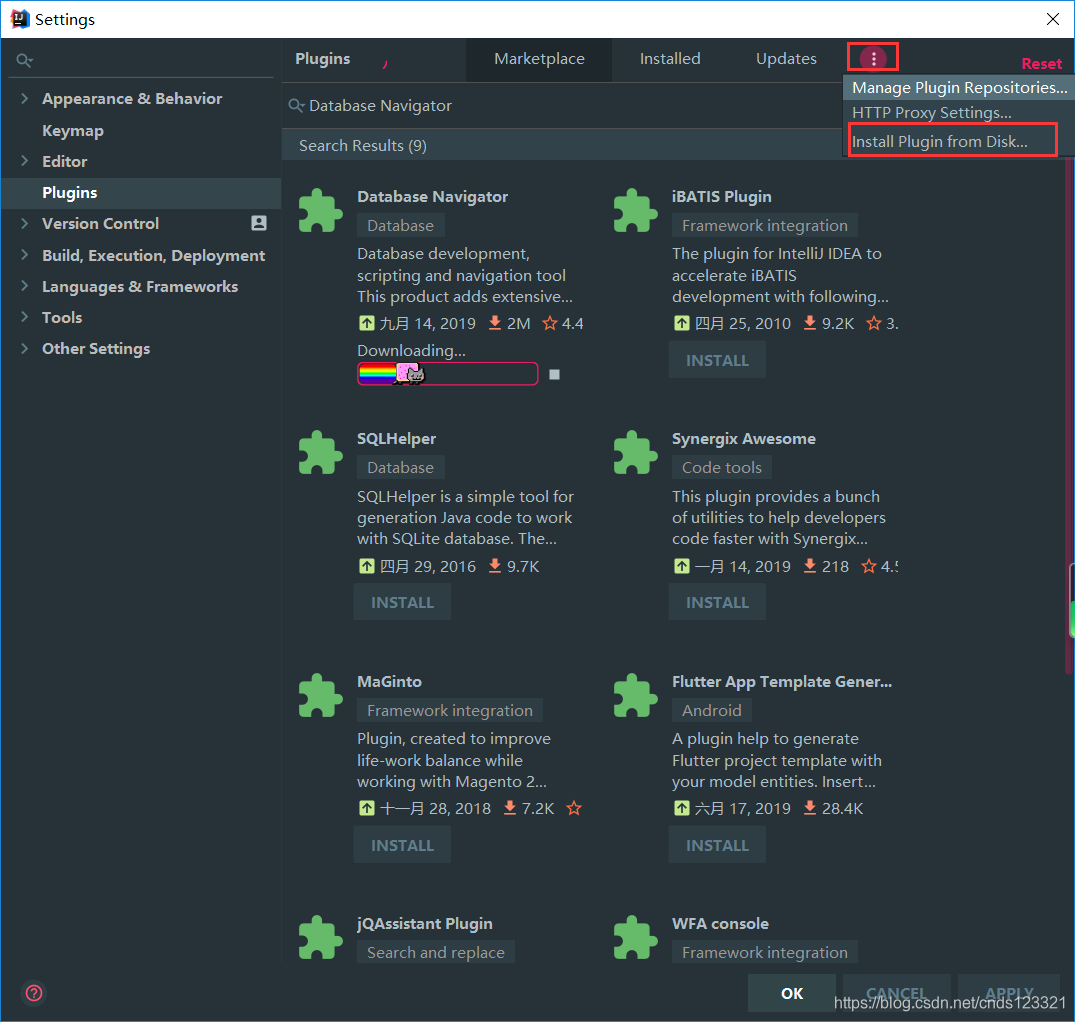Click the Reset link
1075x1022 pixels.
(x=1041, y=64)
